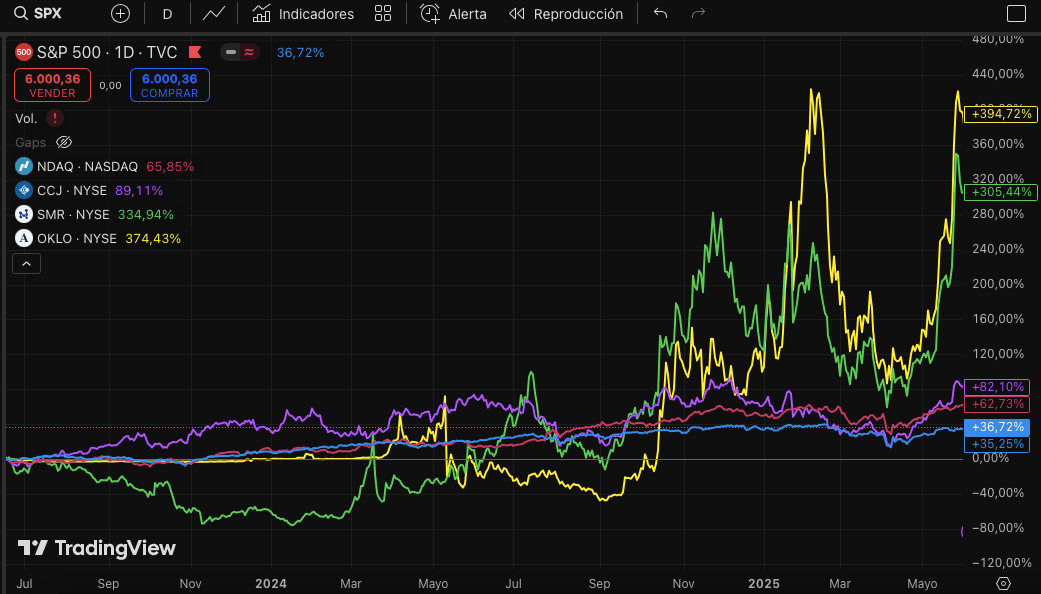Image resolution: width=1041 pixels, height=594 pixels.
Task: Start Reproducción bar replay mode
Action: tap(566, 14)
